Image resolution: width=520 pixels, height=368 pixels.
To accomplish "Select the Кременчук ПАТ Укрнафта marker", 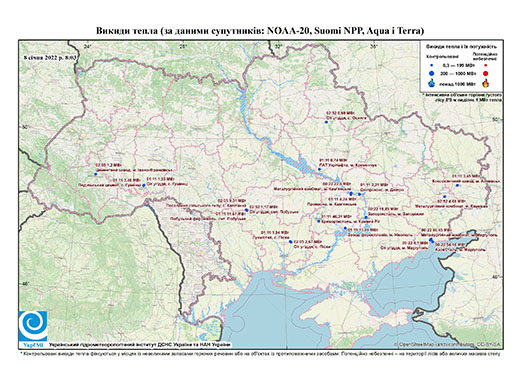I will 319,169.
